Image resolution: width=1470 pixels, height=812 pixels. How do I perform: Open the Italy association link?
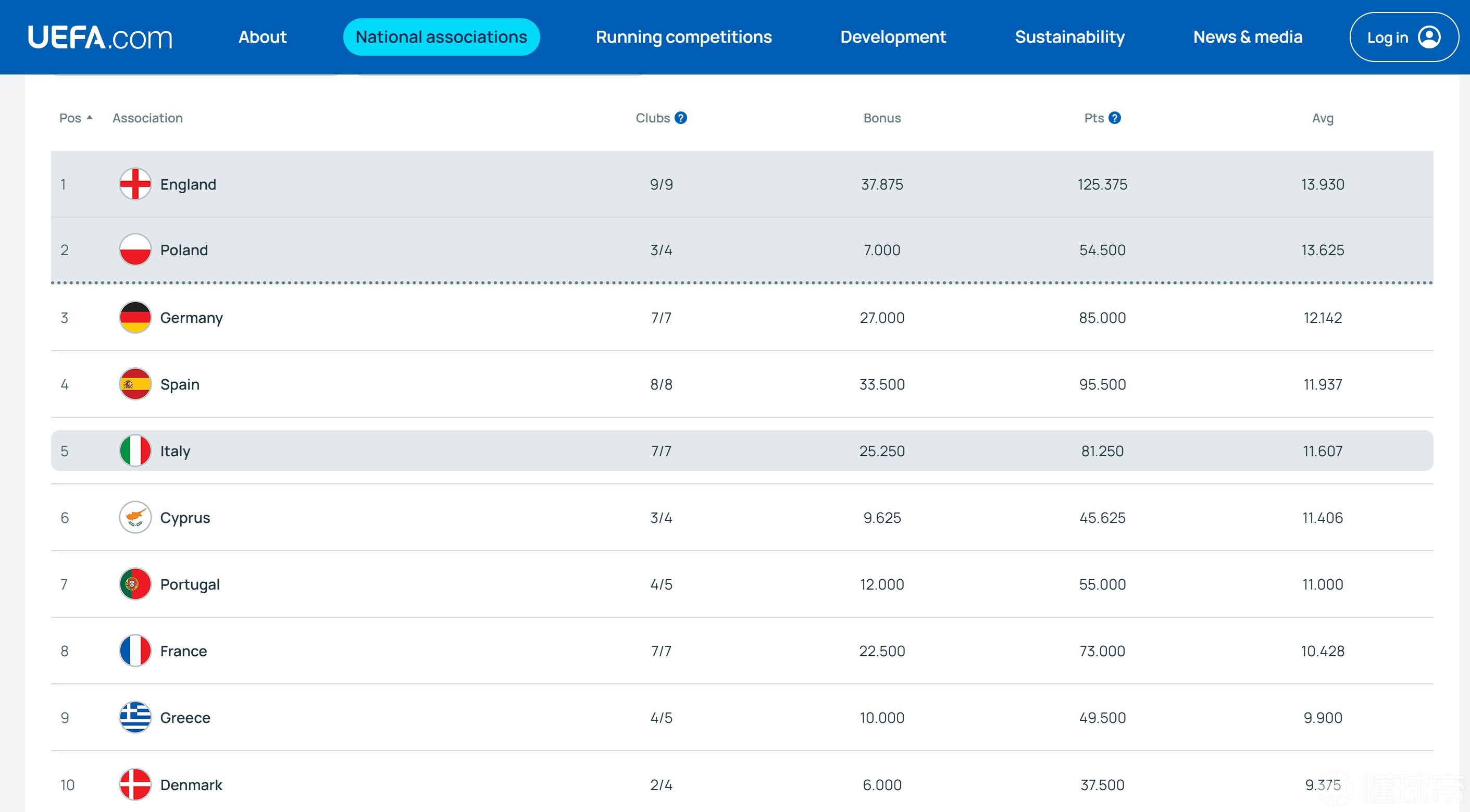175,451
